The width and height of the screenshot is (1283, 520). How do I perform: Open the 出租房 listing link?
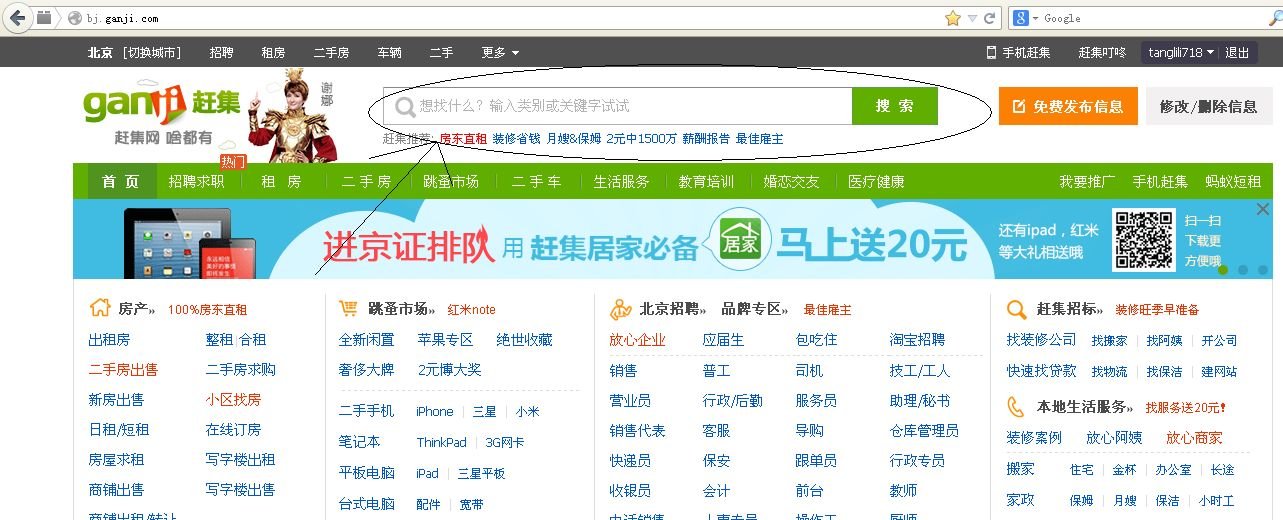click(x=109, y=340)
